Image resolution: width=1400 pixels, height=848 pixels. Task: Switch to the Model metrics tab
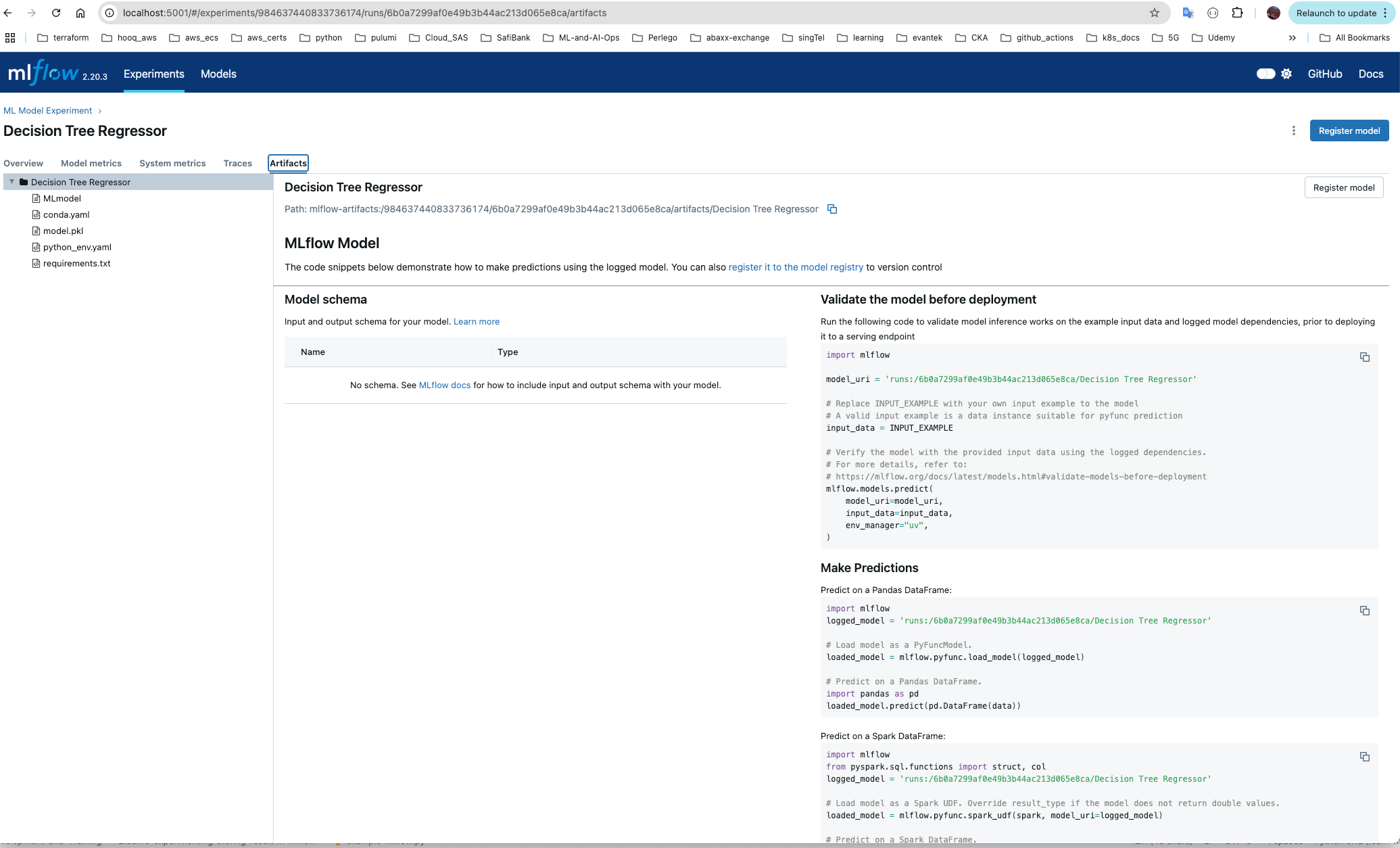[91, 163]
